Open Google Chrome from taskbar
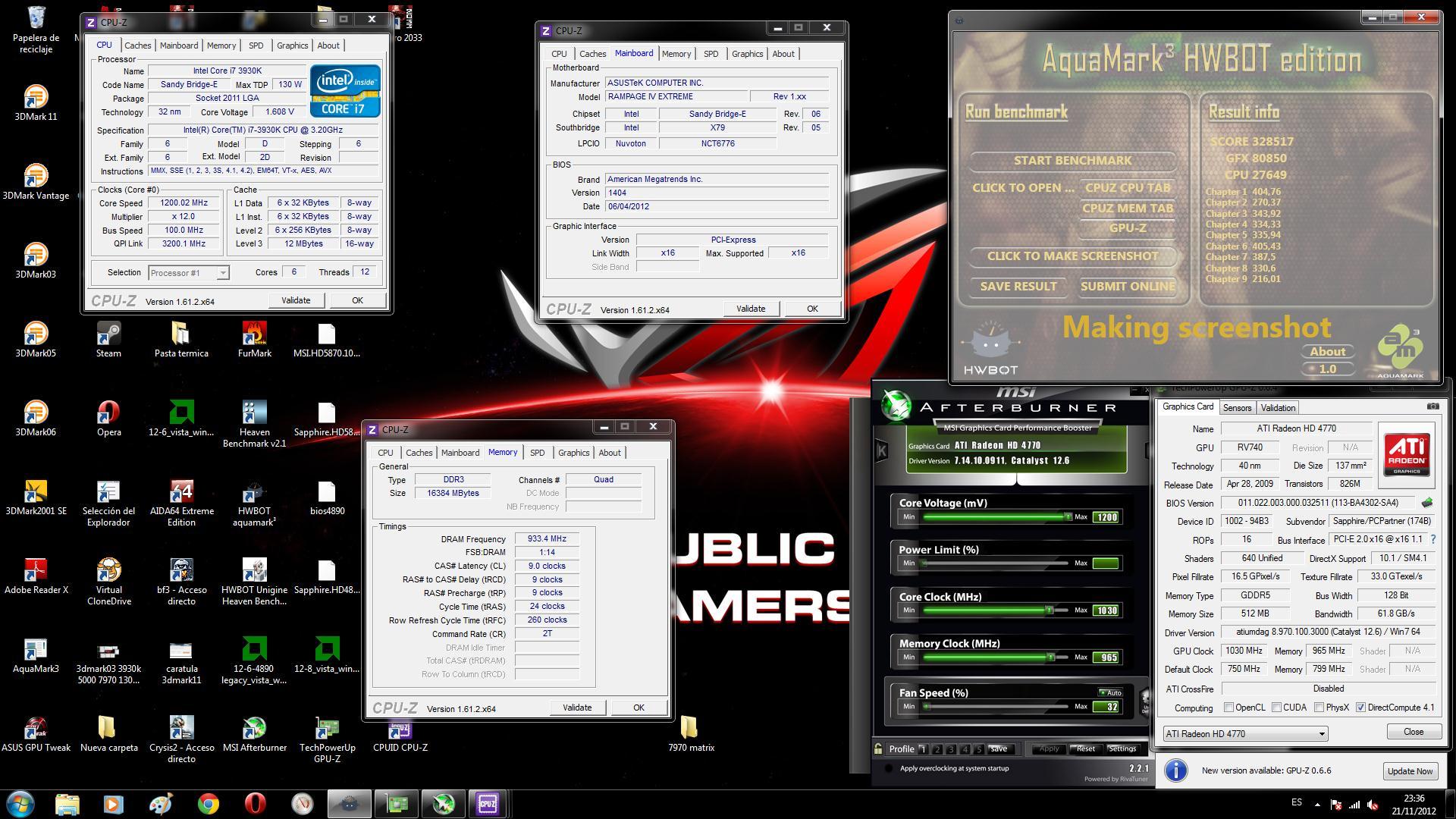The width and height of the screenshot is (1456, 819). 208,804
